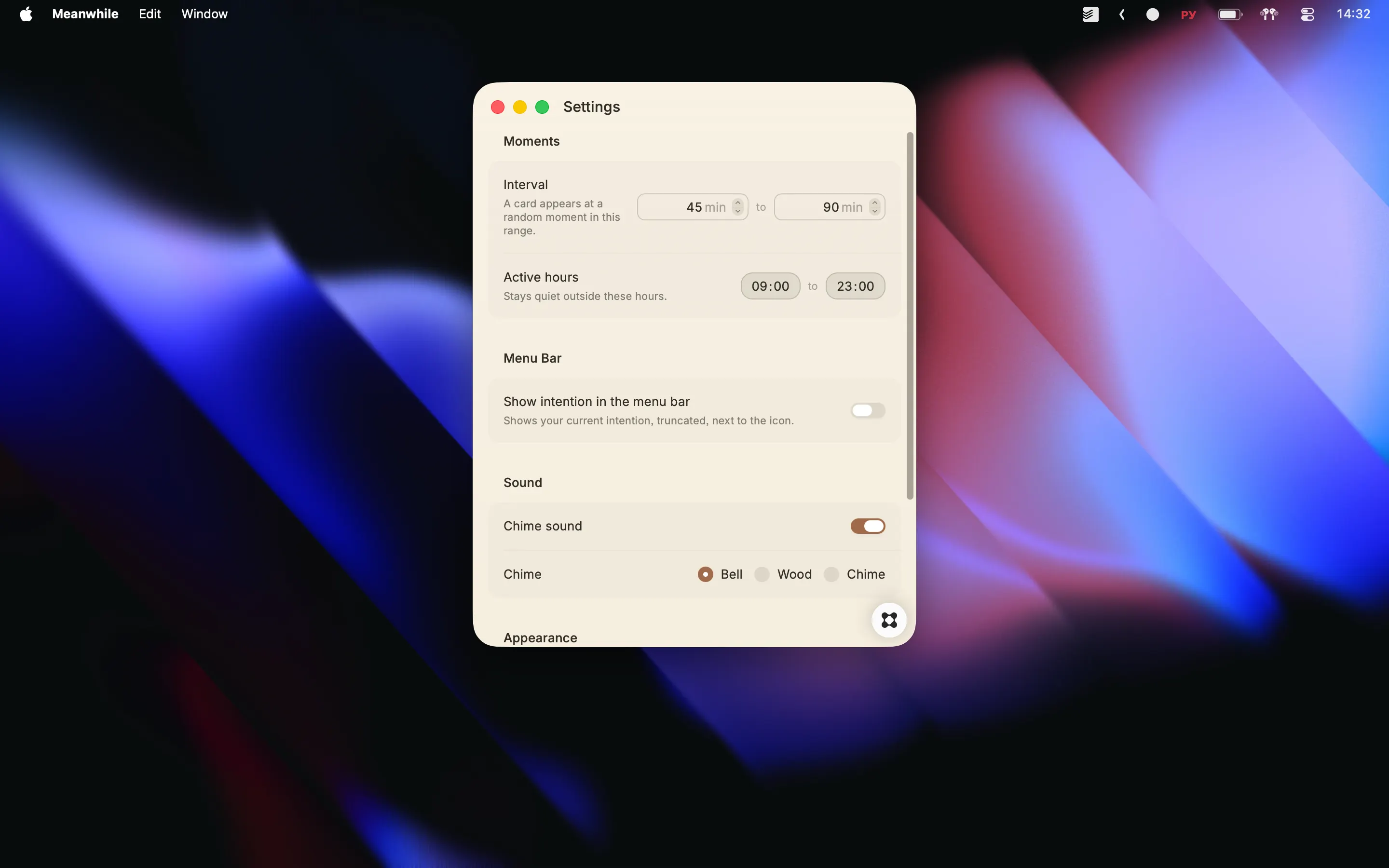The height and width of the screenshot is (868, 1389).
Task: Click the Settings window title
Action: click(x=591, y=107)
